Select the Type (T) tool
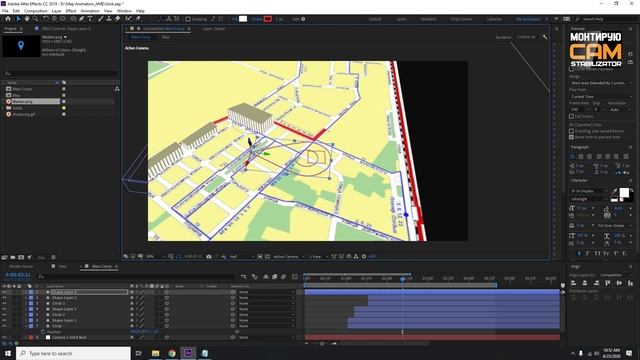Screen dimensions: 640x360 (x=90, y=19)
